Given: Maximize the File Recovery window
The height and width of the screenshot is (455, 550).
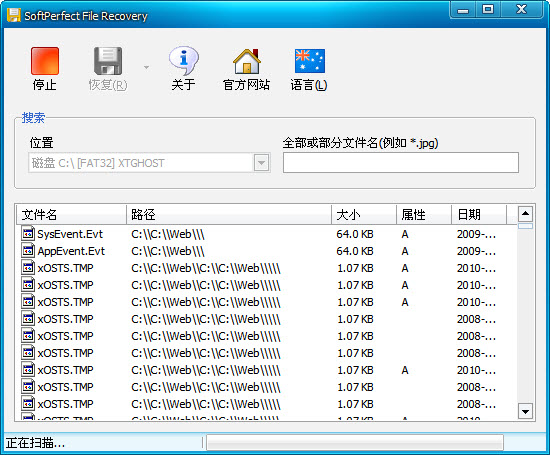Looking at the screenshot, I should 488,10.
